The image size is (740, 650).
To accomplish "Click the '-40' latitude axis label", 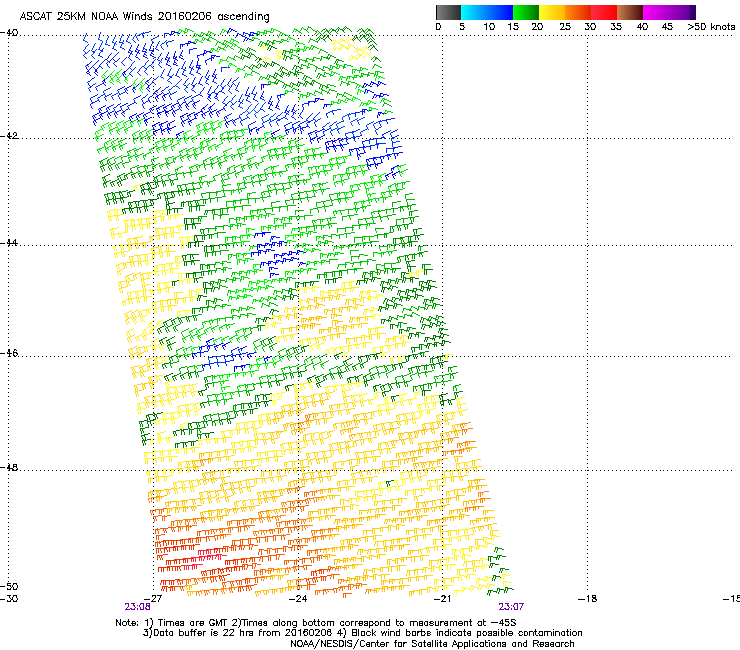I will click(9, 33).
